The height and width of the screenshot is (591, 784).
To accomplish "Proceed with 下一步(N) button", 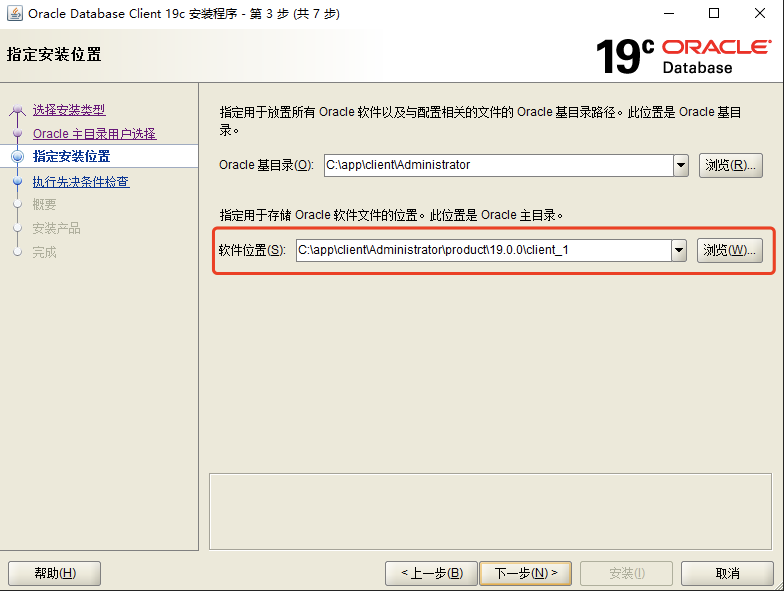I will (x=526, y=573).
